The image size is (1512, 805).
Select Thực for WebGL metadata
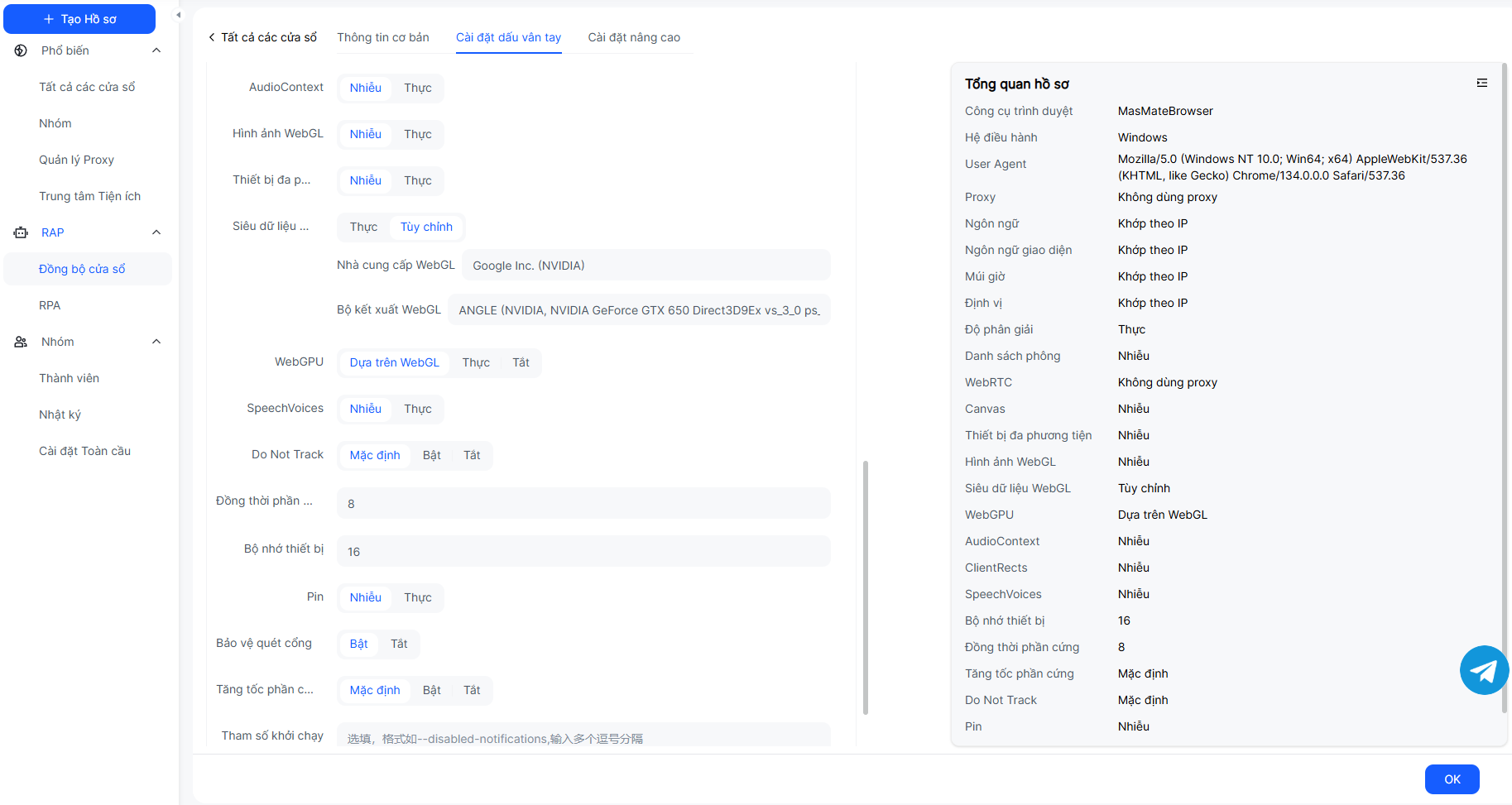pos(363,227)
